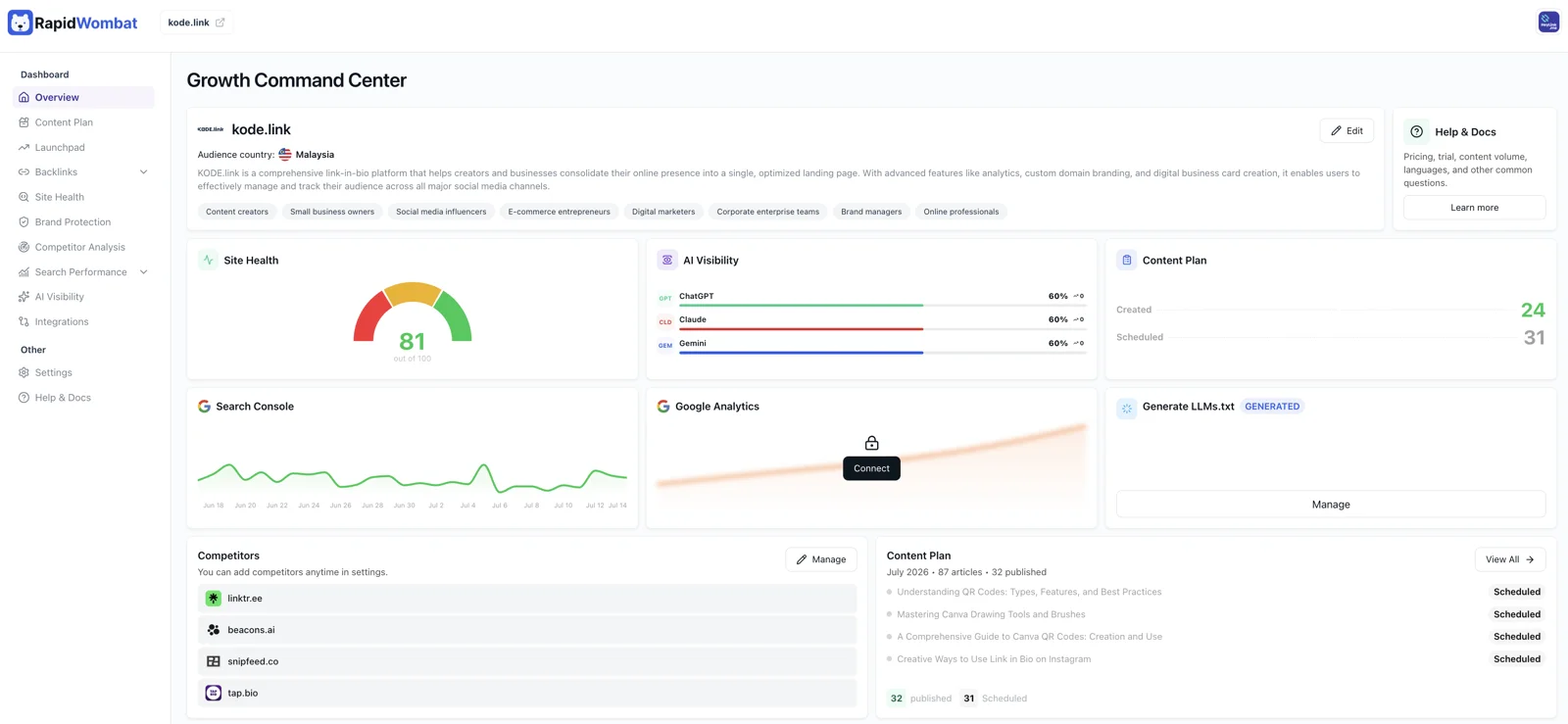This screenshot has width=1568, height=724.
Task: Click the Created count 24
Action: tap(1533, 310)
